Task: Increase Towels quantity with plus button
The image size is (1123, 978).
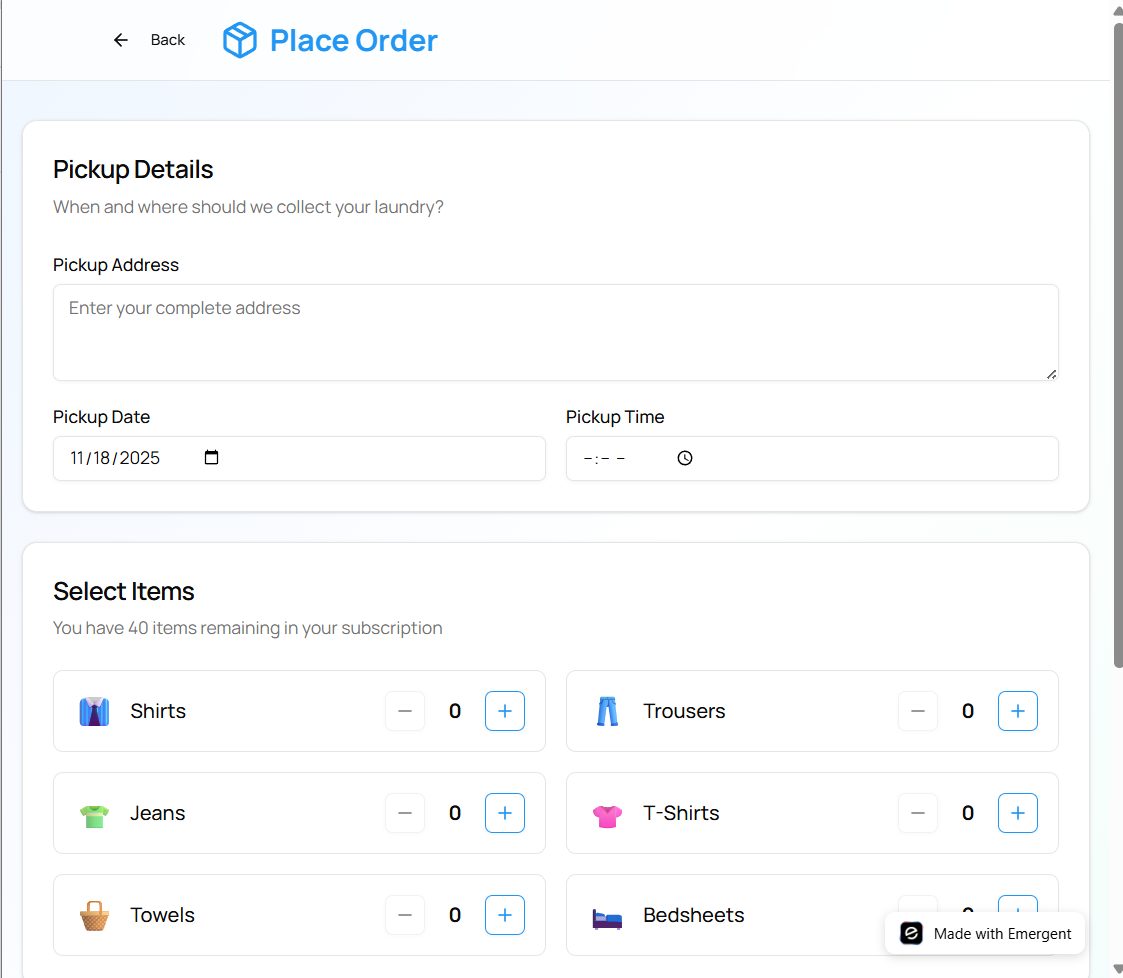Action: (x=505, y=914)
